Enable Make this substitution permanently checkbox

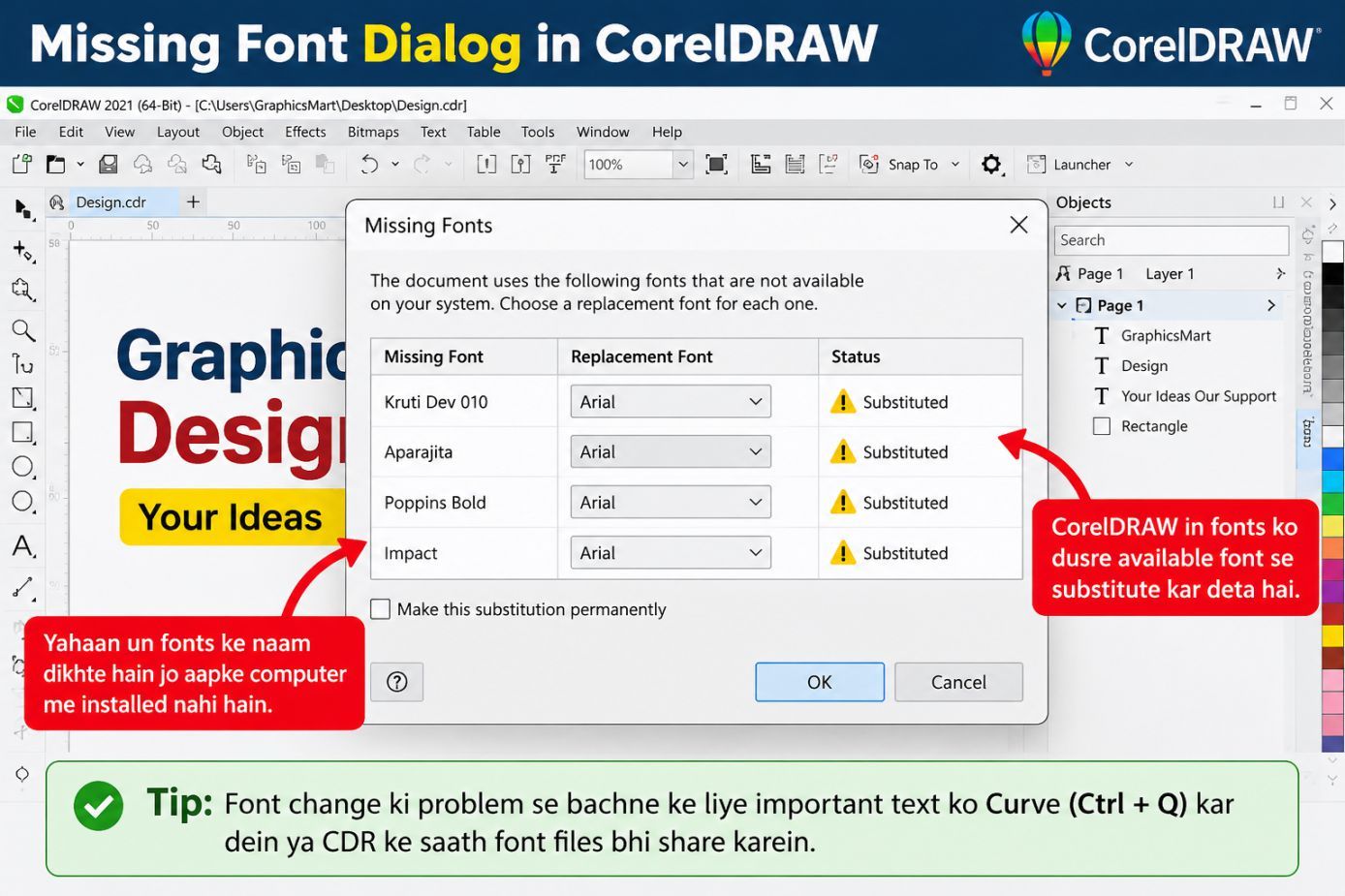(381, 609)
